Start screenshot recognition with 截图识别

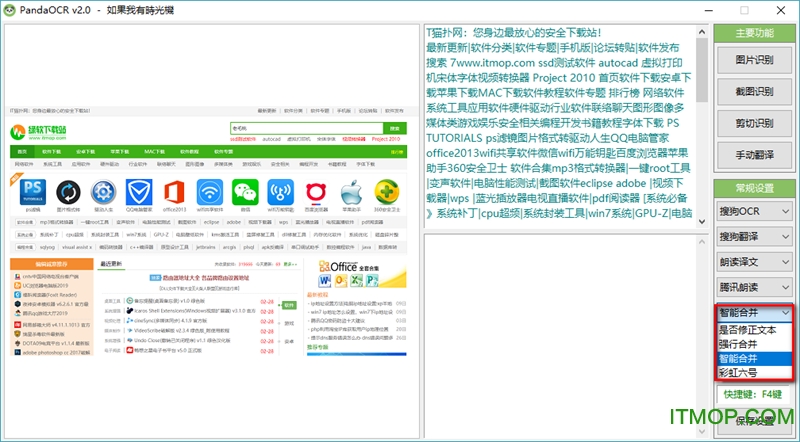pyautogui.click(x=754, y=91)
